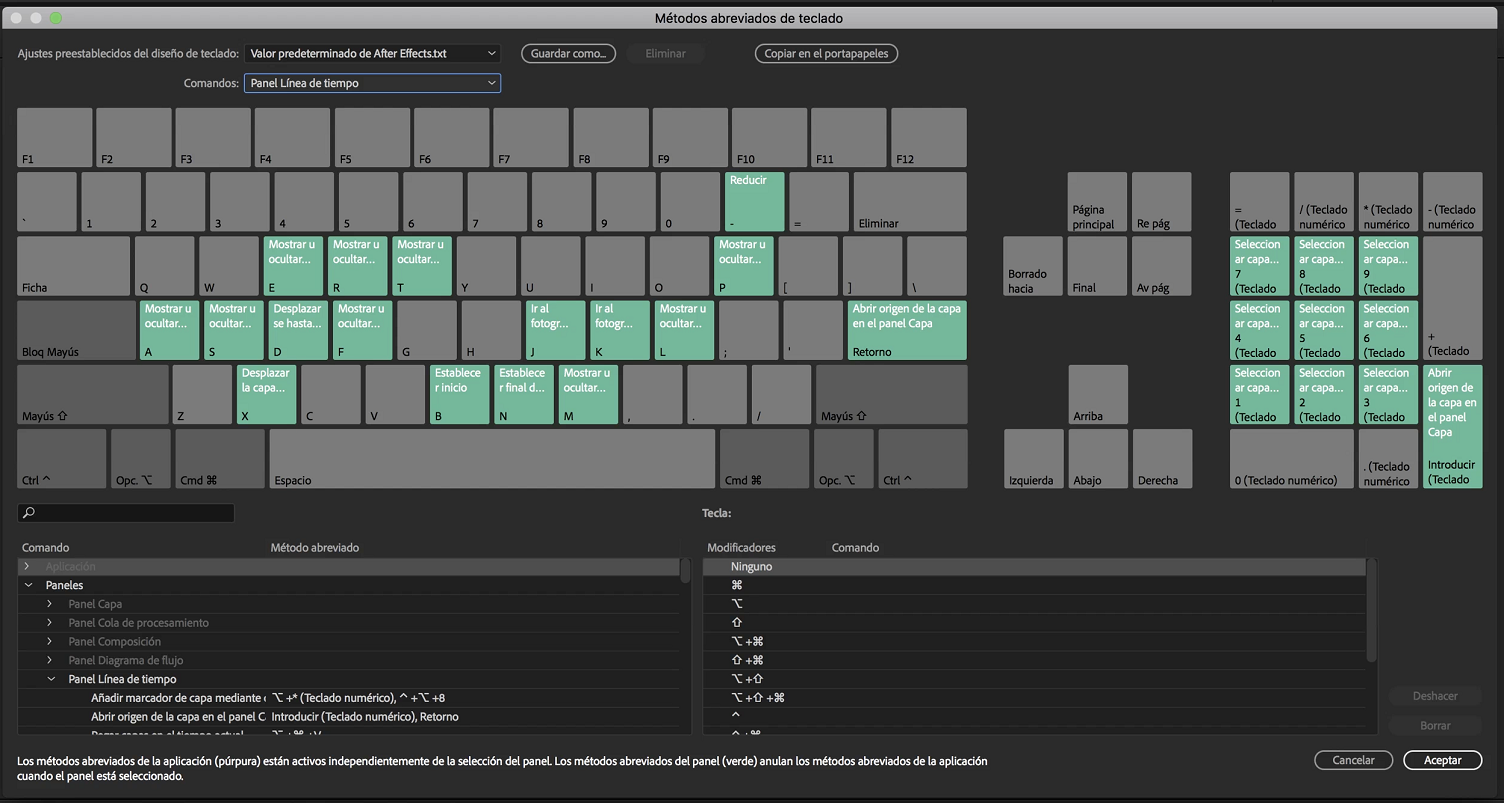Screen dimensions: 1504x803
Task: Click the numeric keypad 7 key
Action: (x=1259, y=266)
